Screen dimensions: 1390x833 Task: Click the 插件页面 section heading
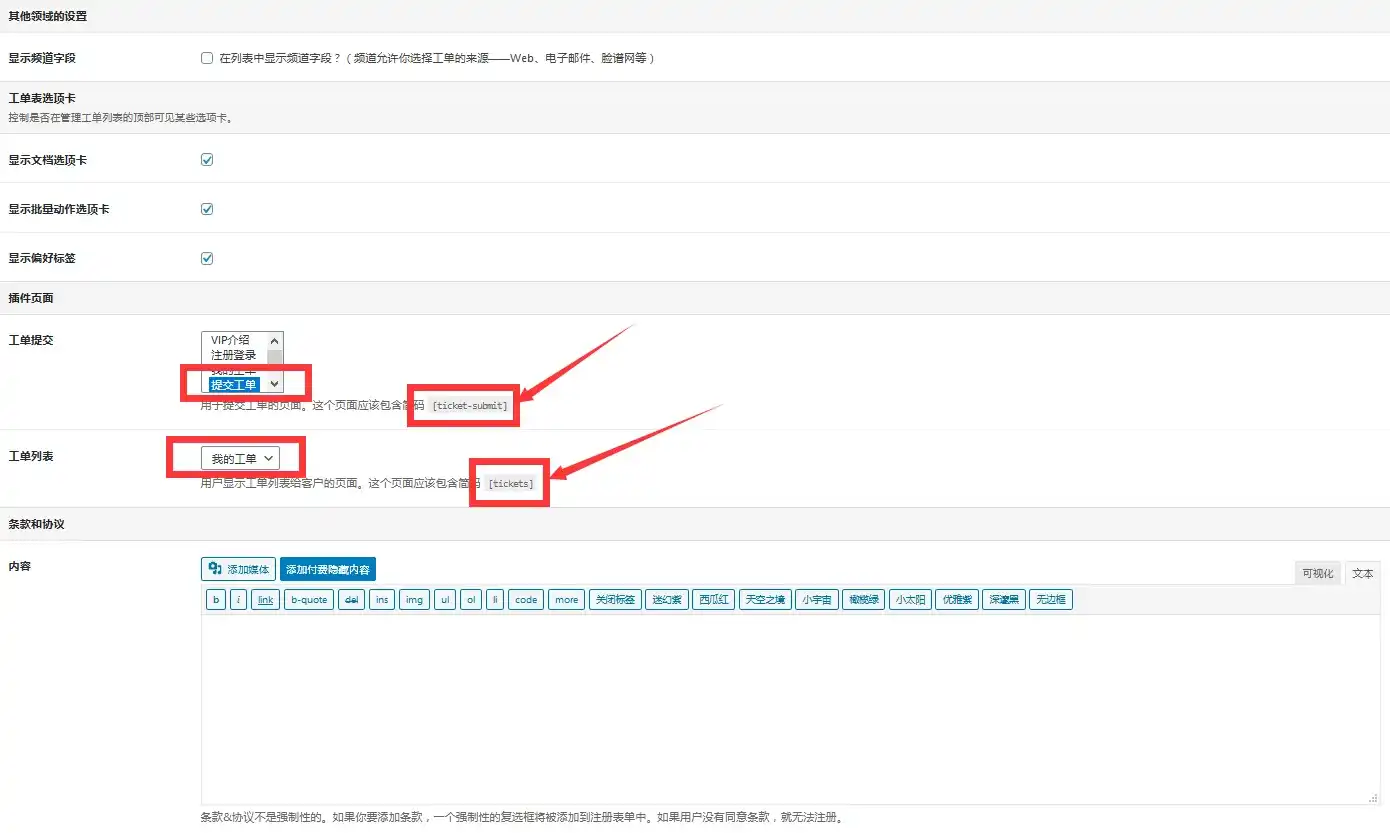[x=30, y=298]
